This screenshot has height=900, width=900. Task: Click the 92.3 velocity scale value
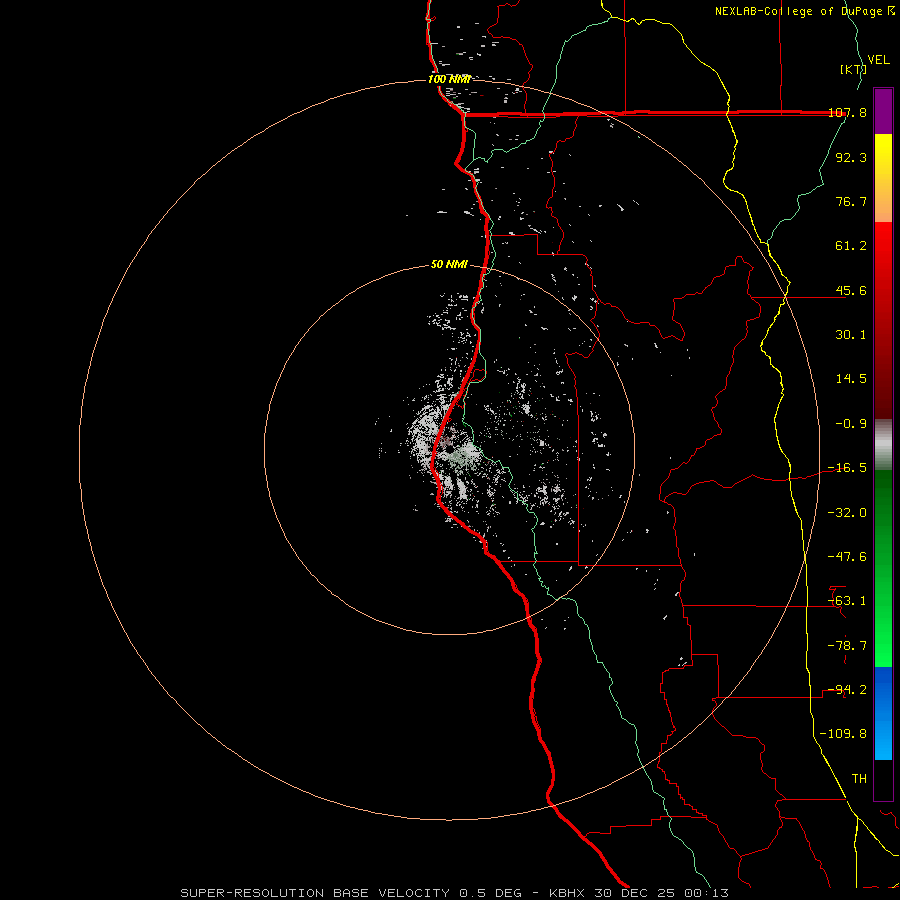(x=851, y=157)
